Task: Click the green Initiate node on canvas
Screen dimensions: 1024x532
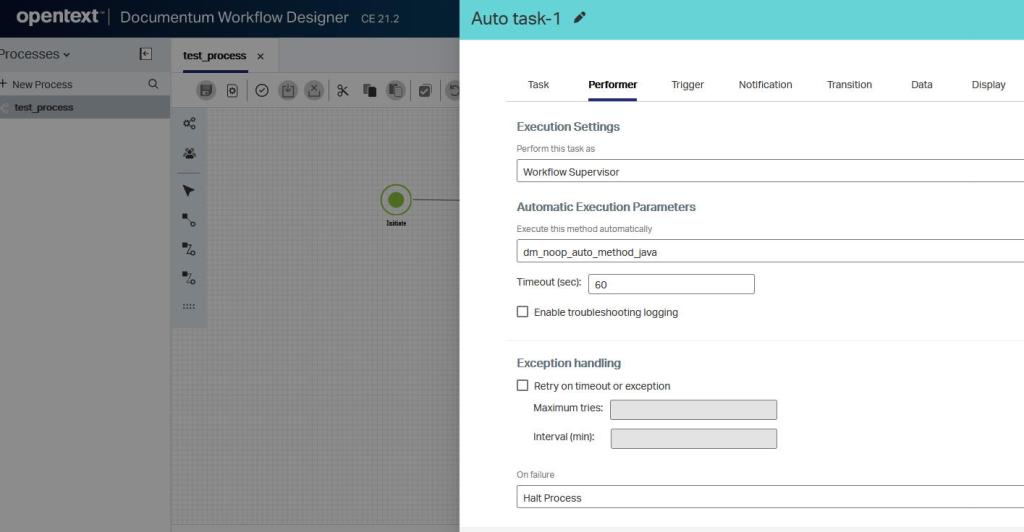Action: [396, 200]
